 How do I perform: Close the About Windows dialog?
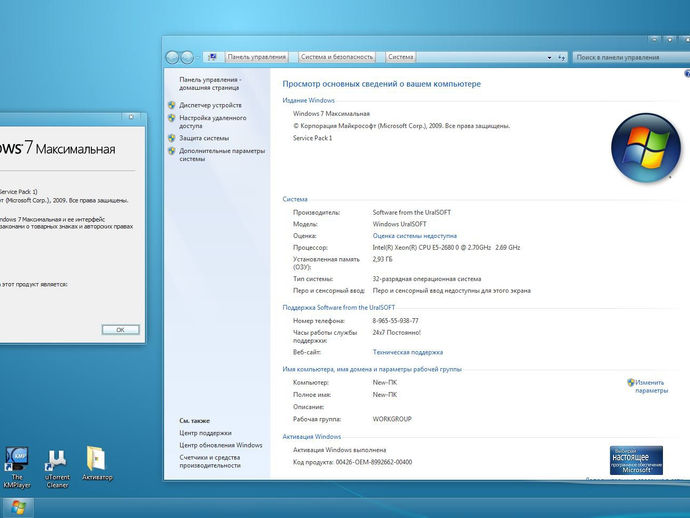pos(131,117)
